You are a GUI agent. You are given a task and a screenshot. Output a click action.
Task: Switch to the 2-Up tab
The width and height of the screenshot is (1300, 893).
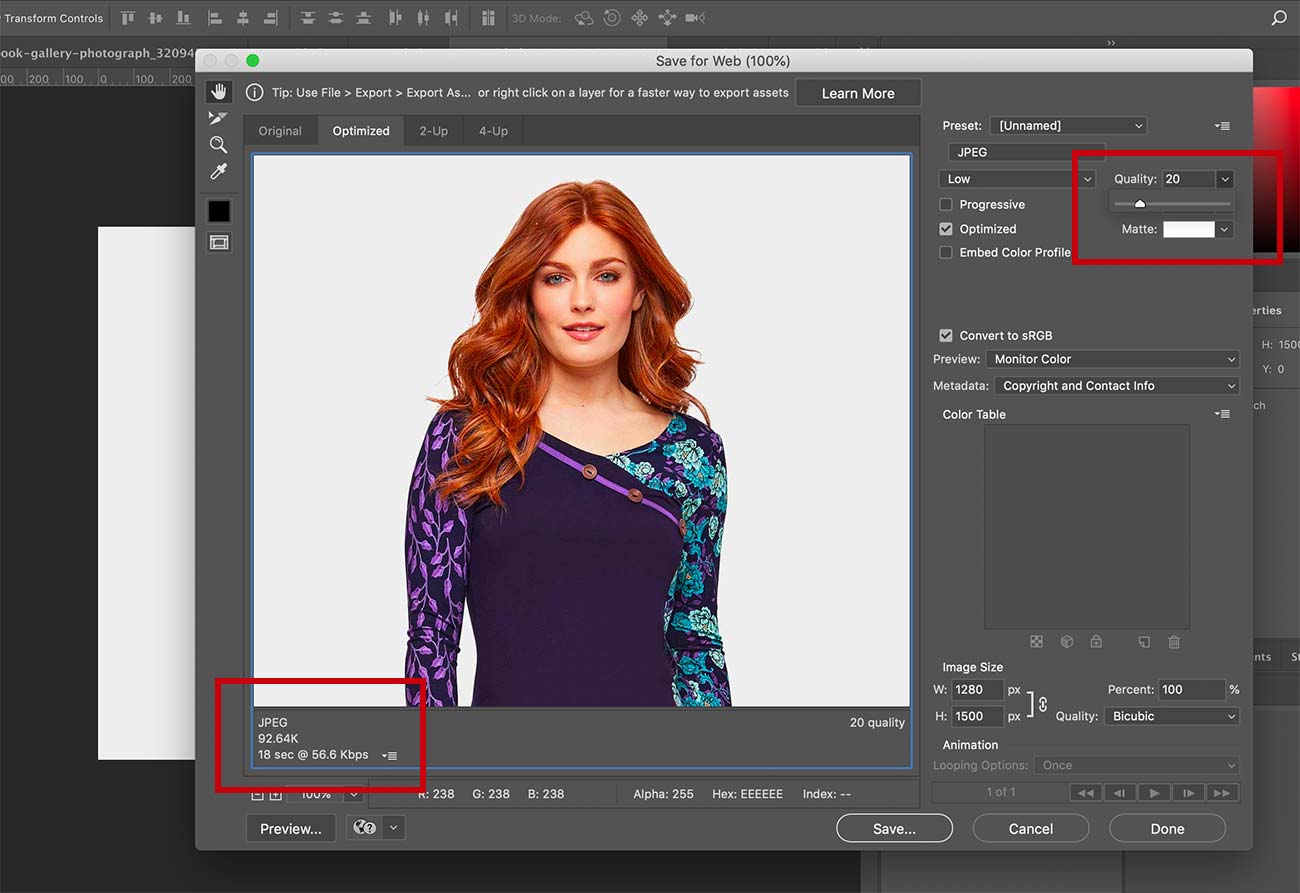point(433,131)
